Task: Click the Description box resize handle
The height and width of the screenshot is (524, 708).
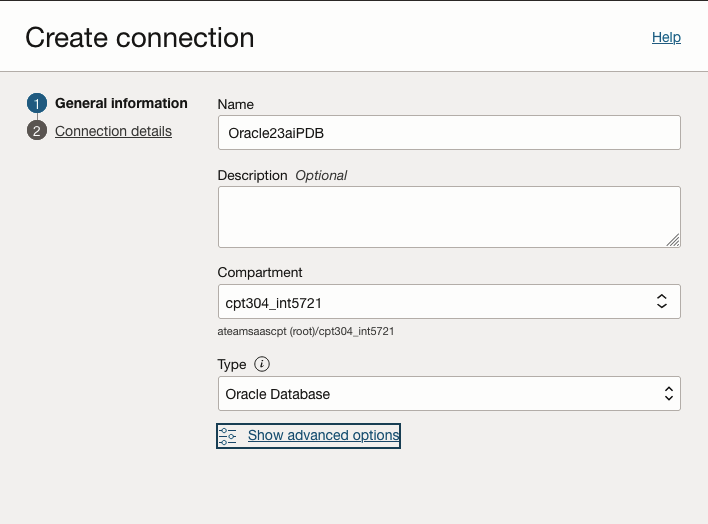Action: pyautogui.click(x=673, y=240)
